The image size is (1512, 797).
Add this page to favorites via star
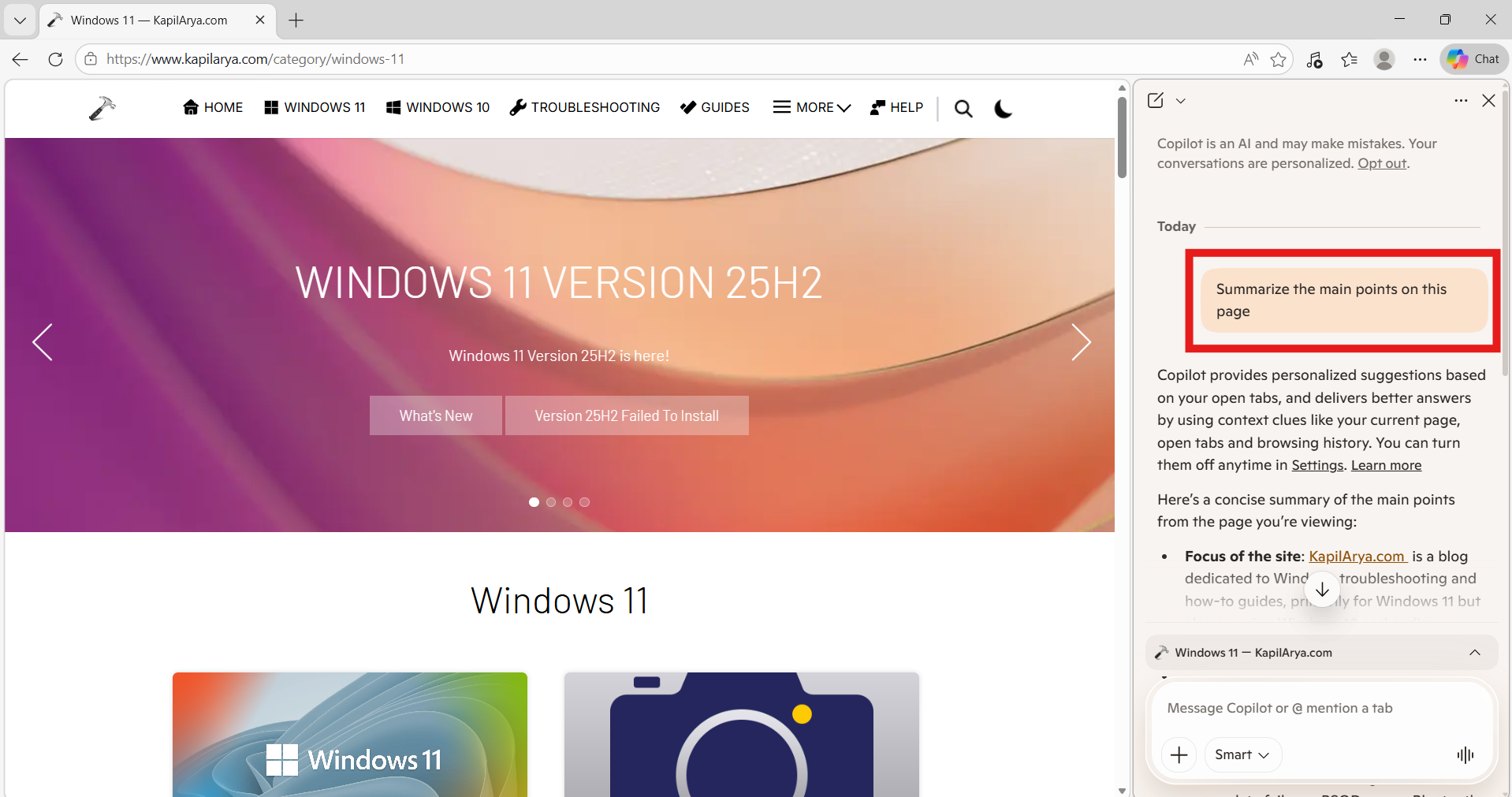(x=1279, y=59)
